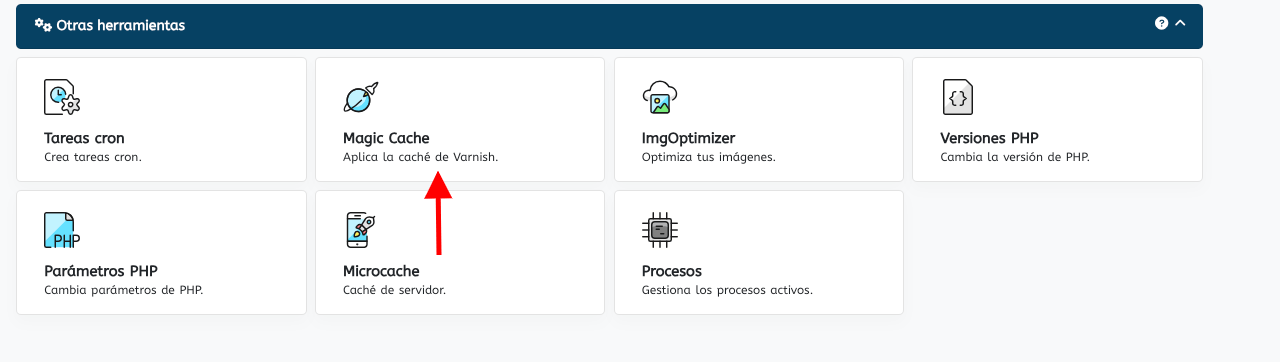Open Procesos title text
1280x362 pixels.
[x=672, y=271]
